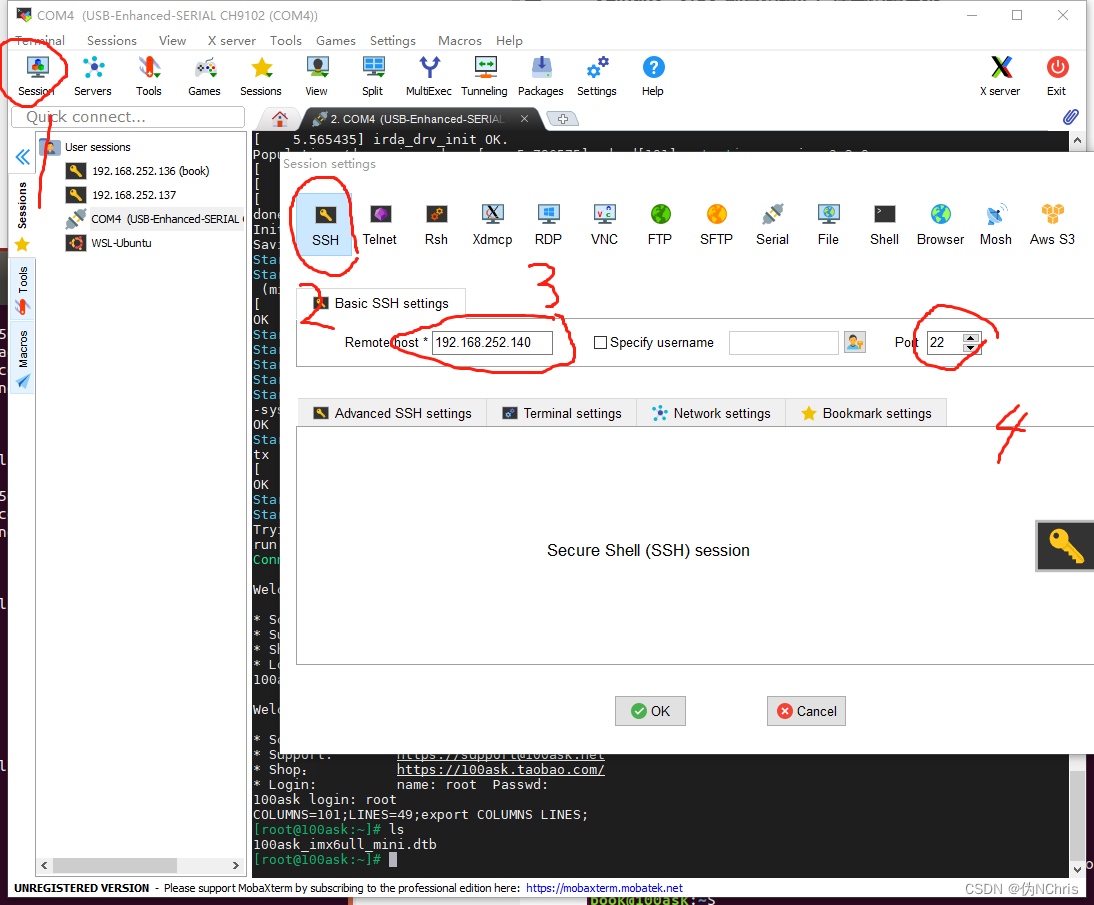Click the username input field
The image size is (1094, 905).
784,343
